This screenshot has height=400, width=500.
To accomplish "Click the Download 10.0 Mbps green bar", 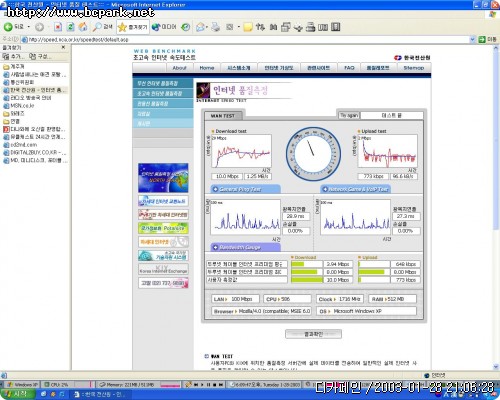I will [307, 280].
